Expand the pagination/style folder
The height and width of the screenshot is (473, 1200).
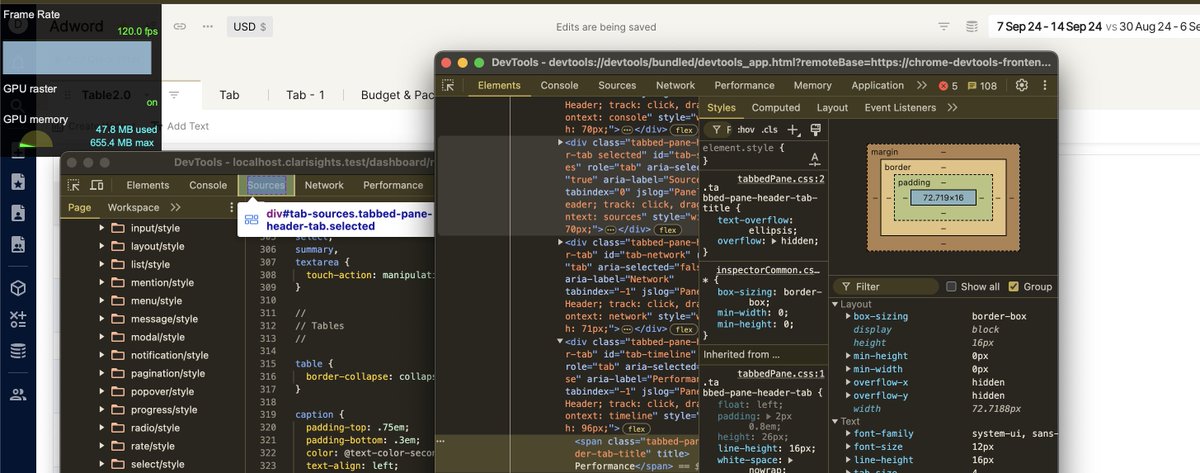click(x=102, y=374)
